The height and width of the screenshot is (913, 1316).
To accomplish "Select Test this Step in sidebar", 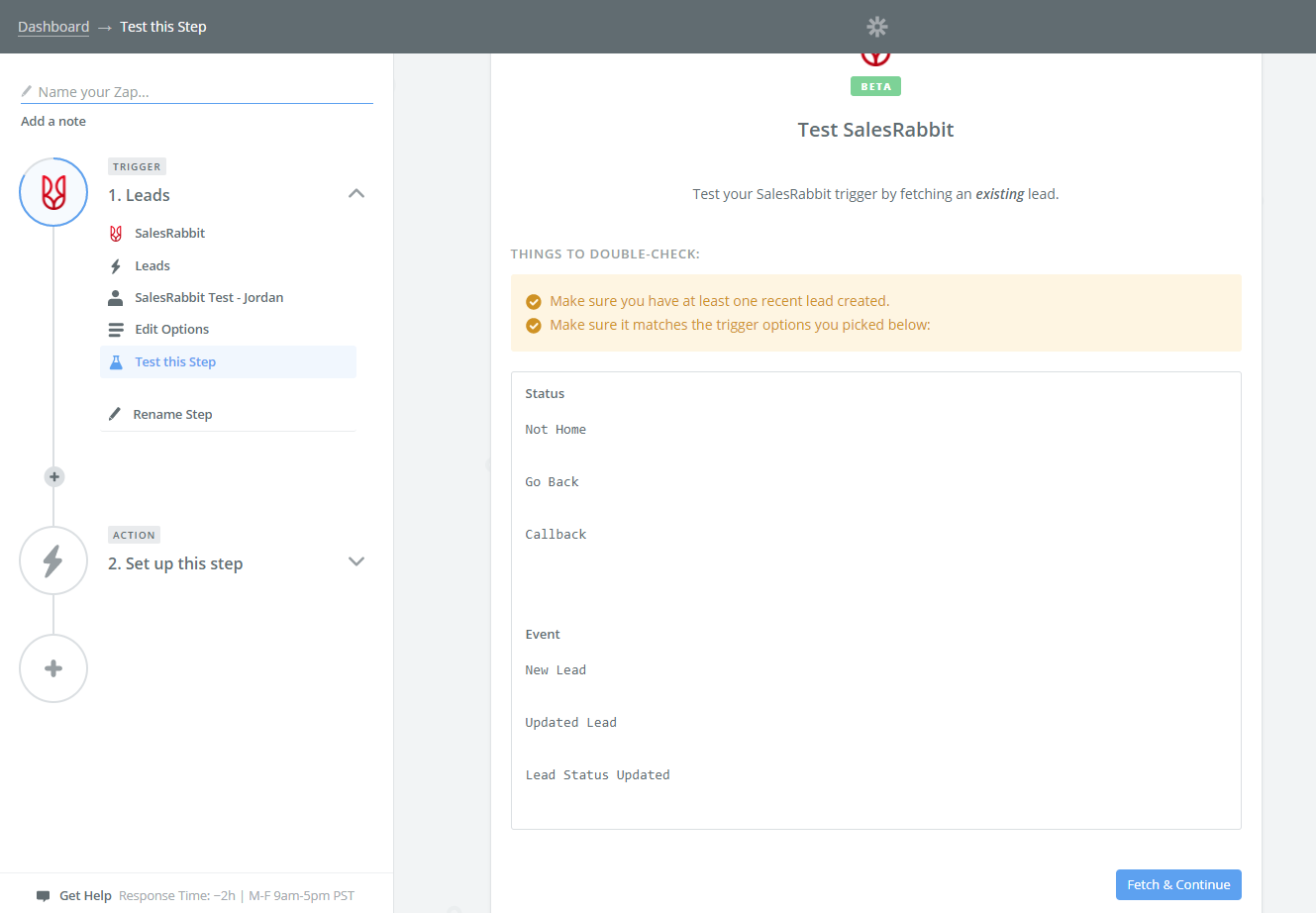I will (228, 361).
